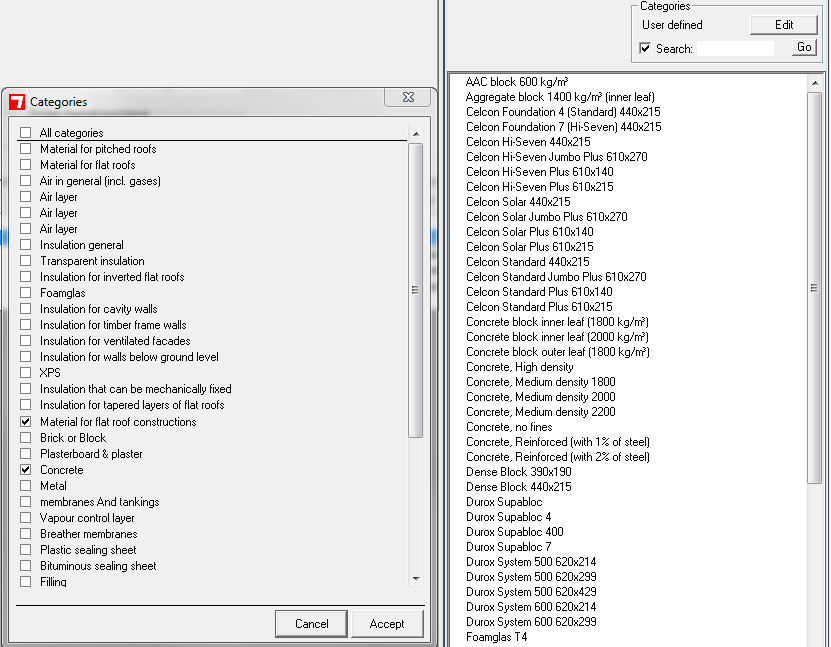Select Celcon Solar 440x215 entry
831x647 pixels.
pyautogui.click(x=518, y=202)
